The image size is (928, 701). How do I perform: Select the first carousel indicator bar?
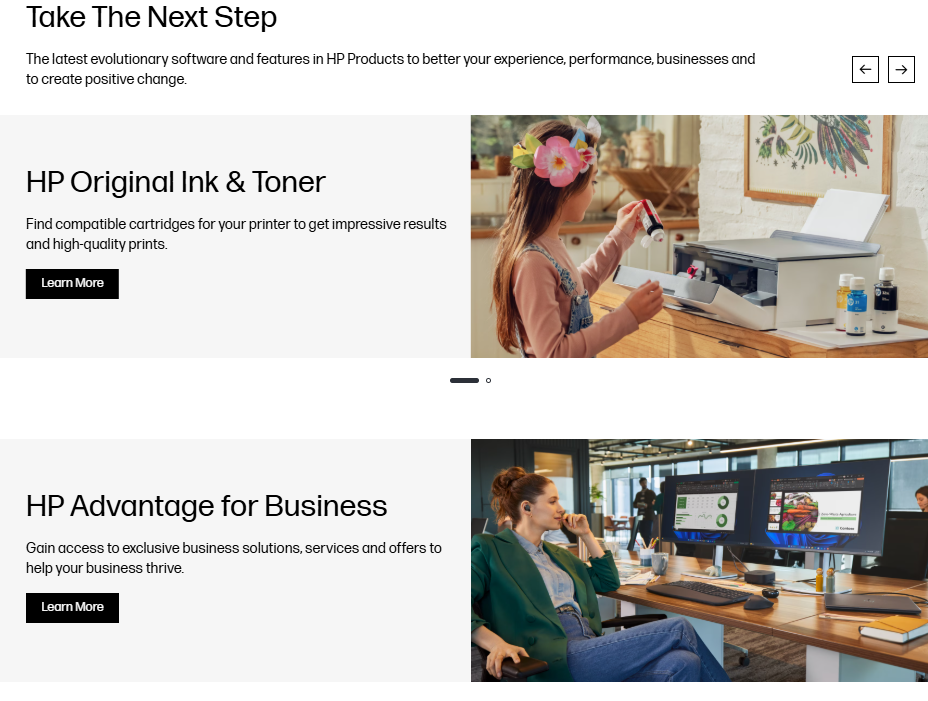coord(464,380)
